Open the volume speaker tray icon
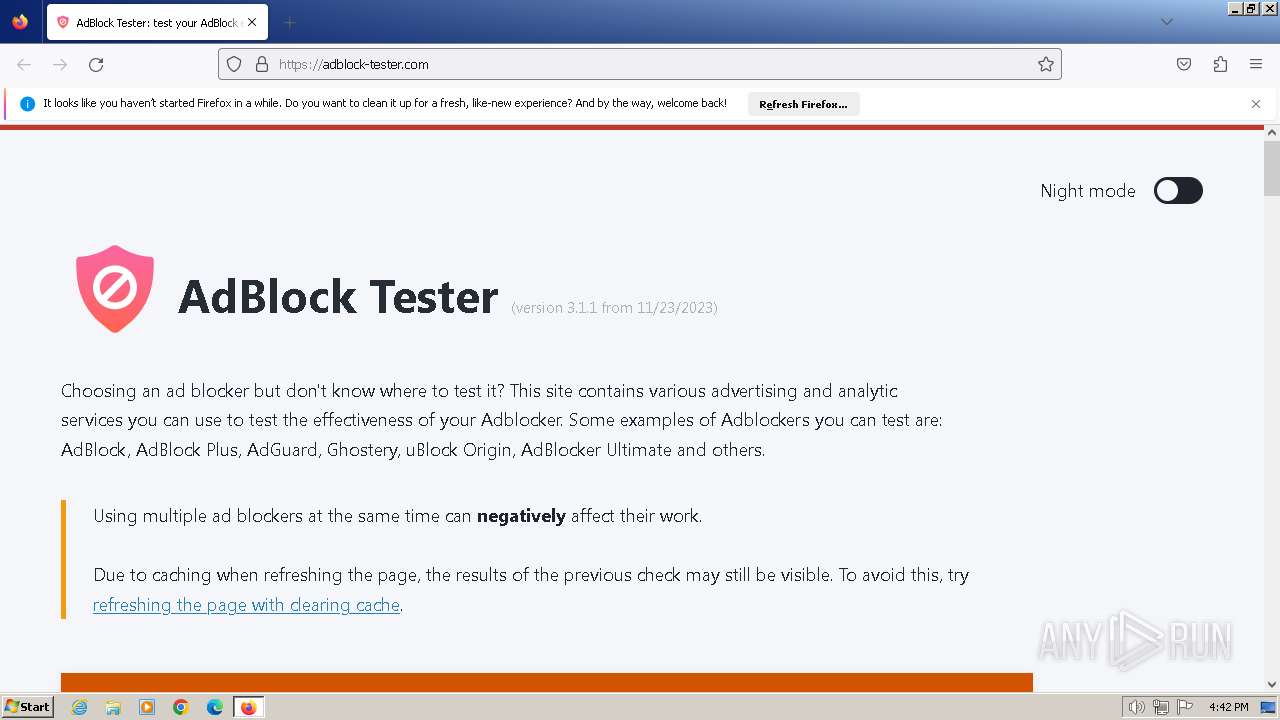The image size is (1280, 720). tap(1136, 707)
